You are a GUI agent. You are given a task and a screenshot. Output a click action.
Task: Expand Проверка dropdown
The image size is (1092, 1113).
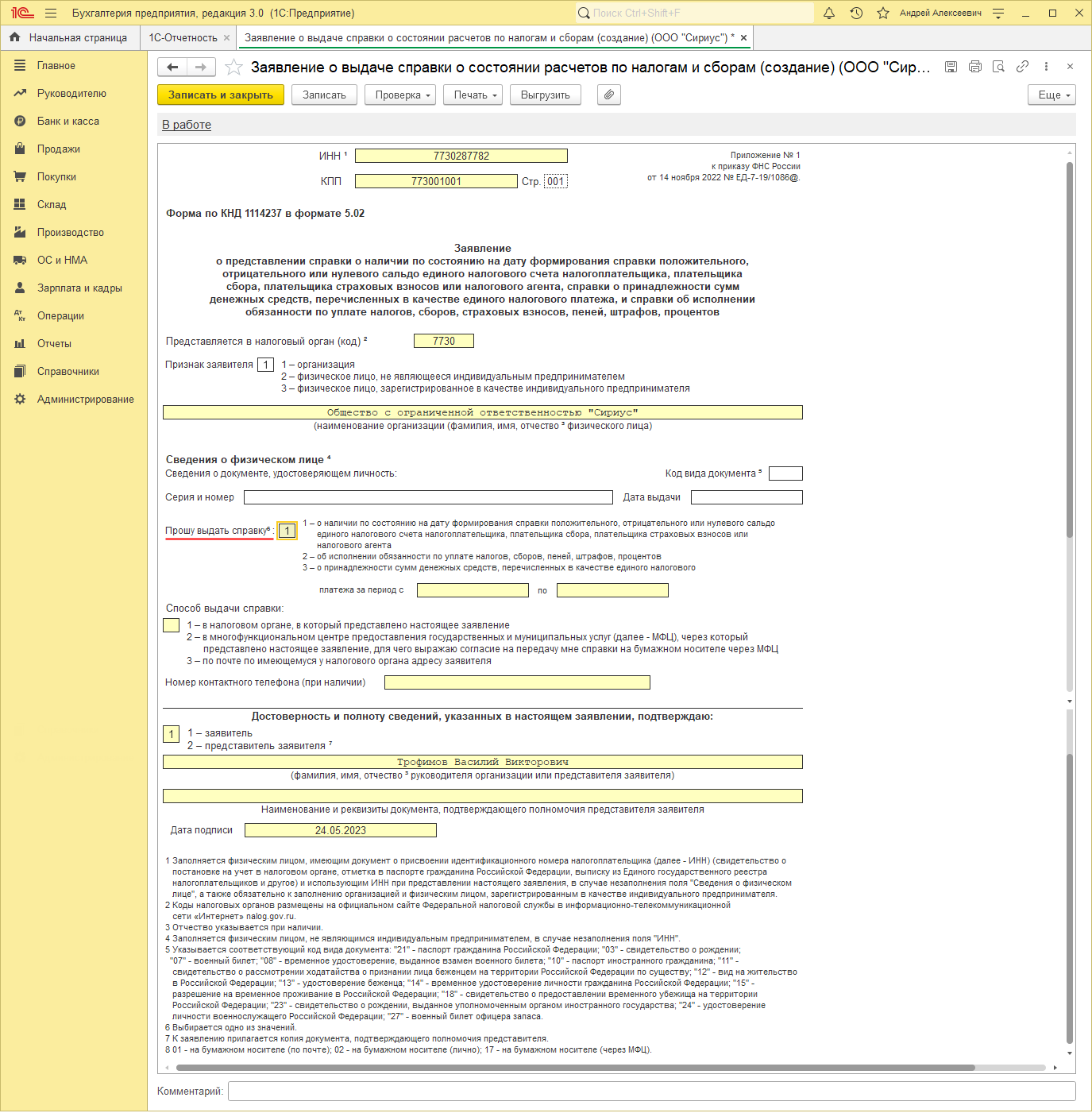coord(401,95)
